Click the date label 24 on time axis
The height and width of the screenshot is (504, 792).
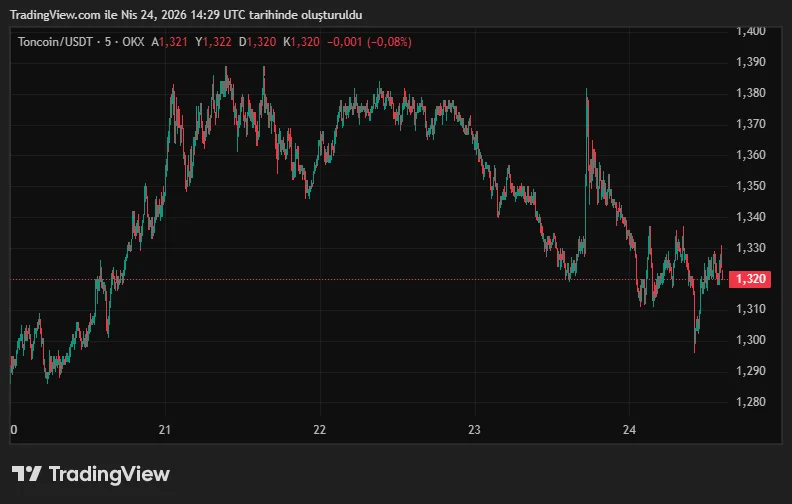point(629,430)
